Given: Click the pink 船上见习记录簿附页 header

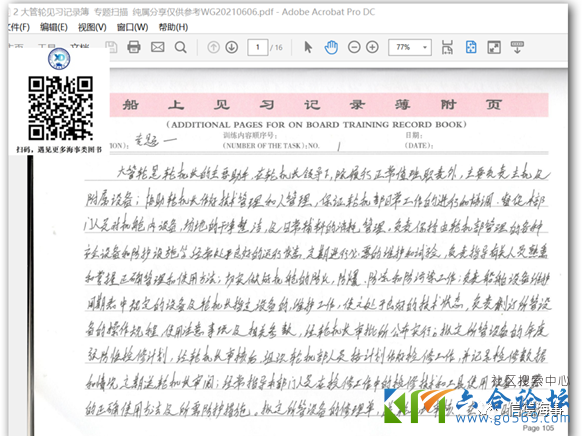Looking at the screenshot, I should (x=329, y=105).
